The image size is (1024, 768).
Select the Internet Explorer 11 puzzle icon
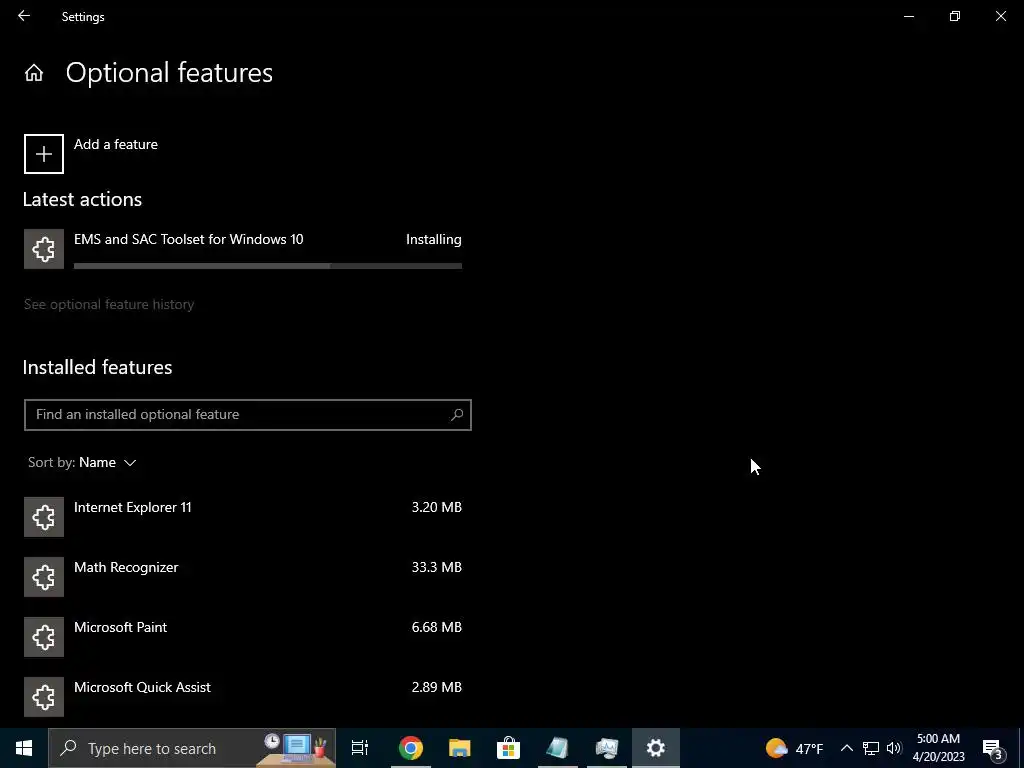44,517
